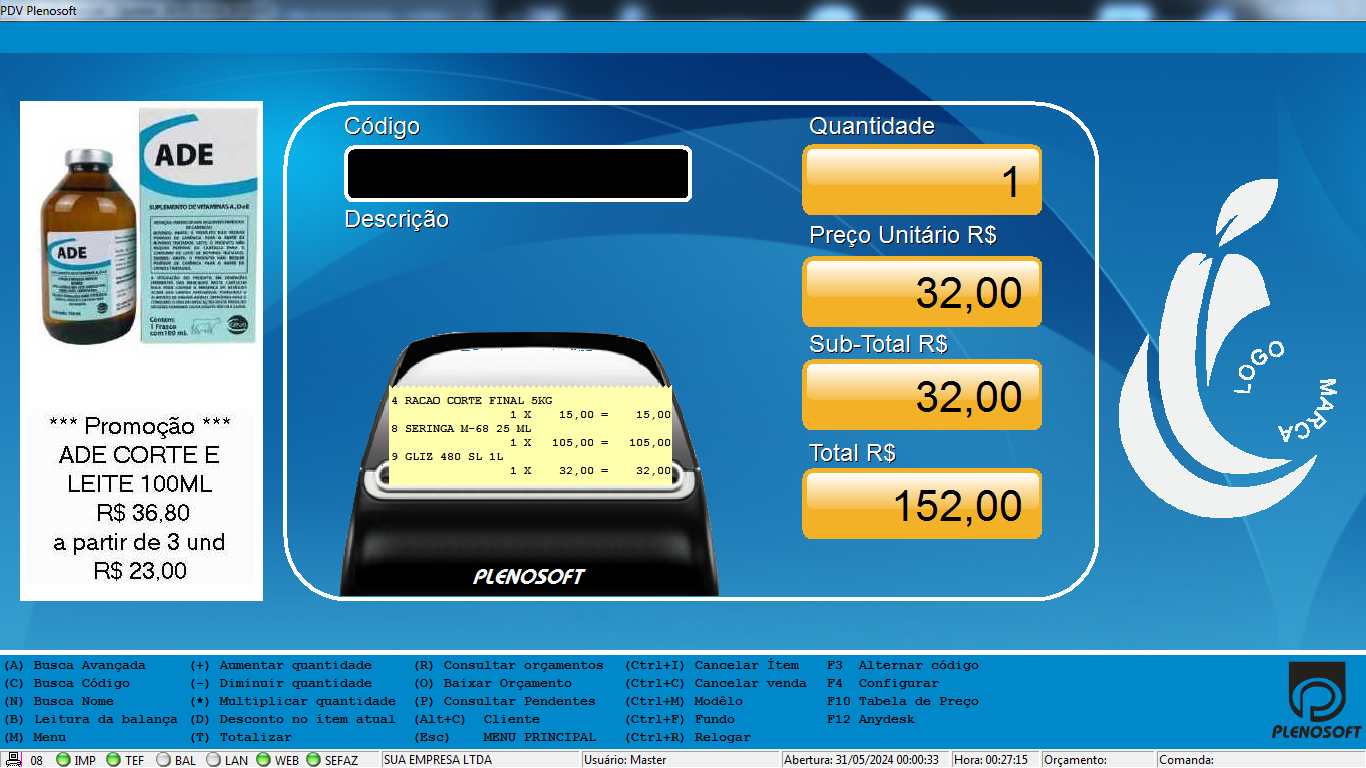
Task: Click '(+) Aumentar quantidade' shortcut
Action: pyautogui.click(x=281, y=665)
